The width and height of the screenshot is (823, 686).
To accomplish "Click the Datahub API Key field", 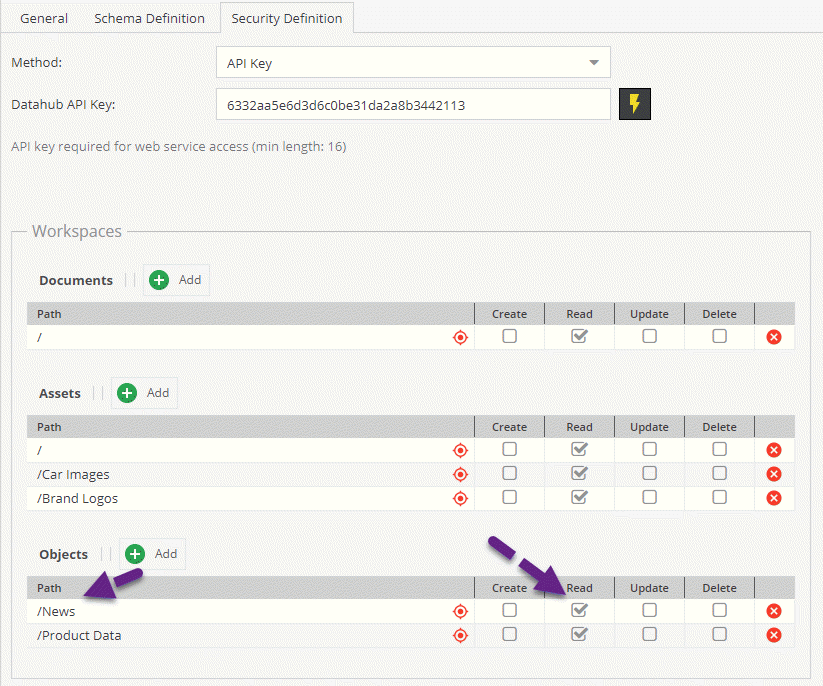I will [412, 105].
